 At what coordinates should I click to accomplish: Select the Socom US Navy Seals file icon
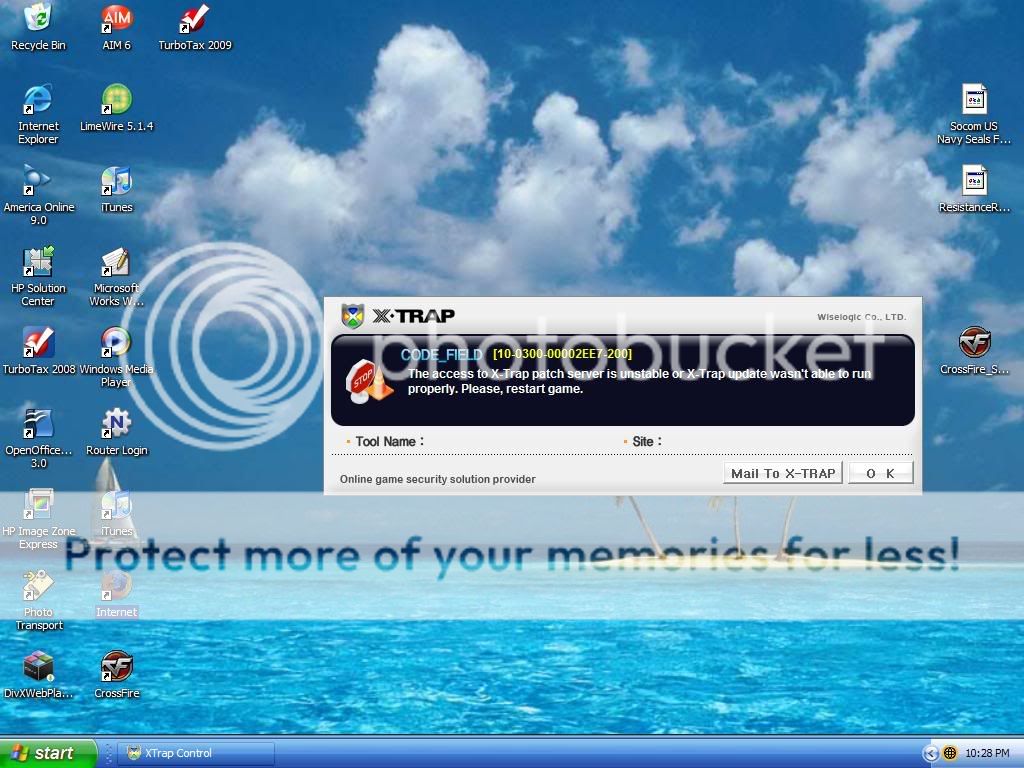coord(974,100)
